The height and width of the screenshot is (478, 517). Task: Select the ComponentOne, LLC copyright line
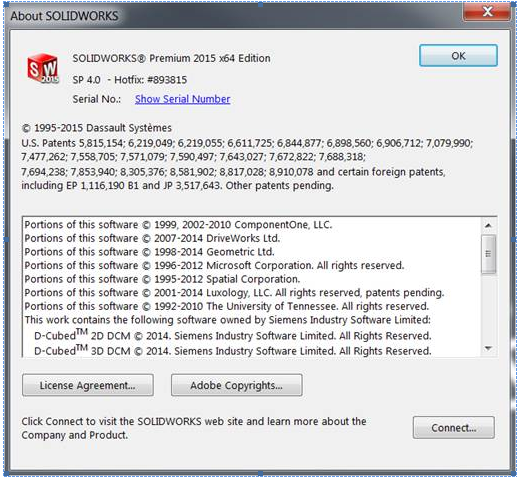pyautogui.click(x=178, y=225)
